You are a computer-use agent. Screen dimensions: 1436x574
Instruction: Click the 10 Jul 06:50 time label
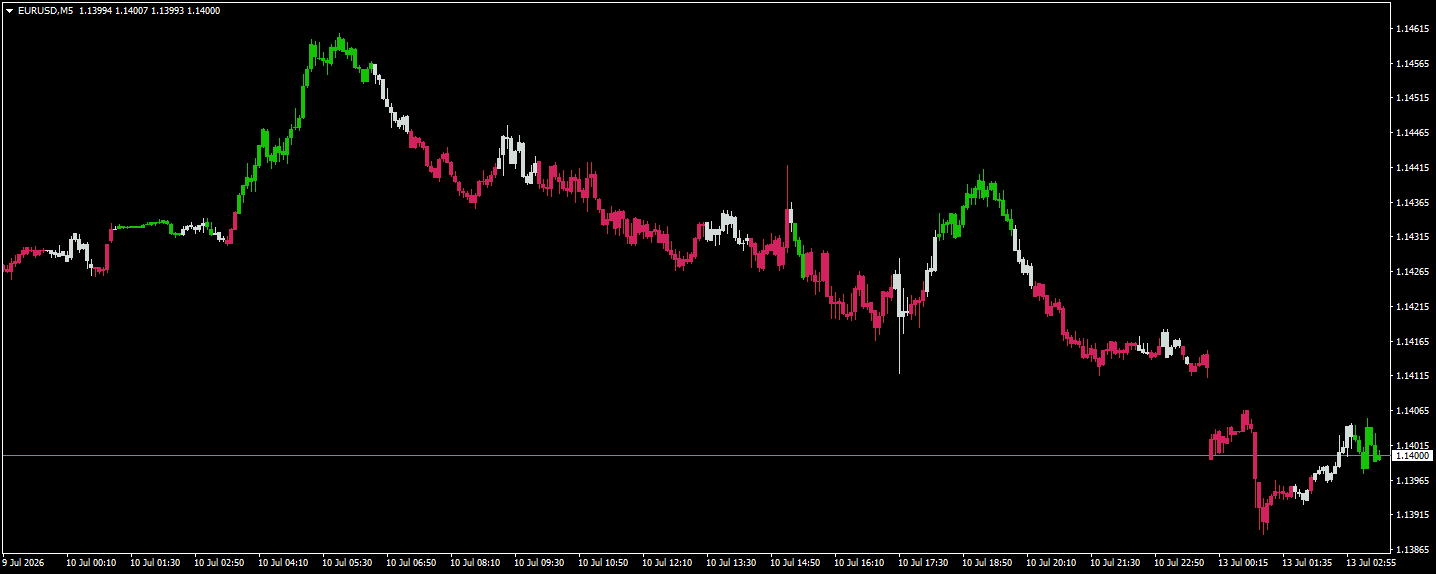[411, 563]
